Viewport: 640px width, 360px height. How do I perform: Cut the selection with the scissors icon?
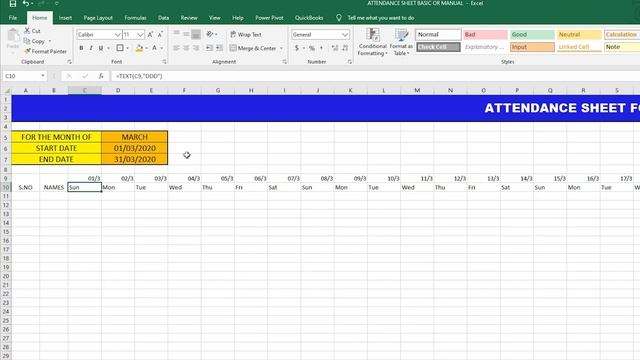point(27,31)
